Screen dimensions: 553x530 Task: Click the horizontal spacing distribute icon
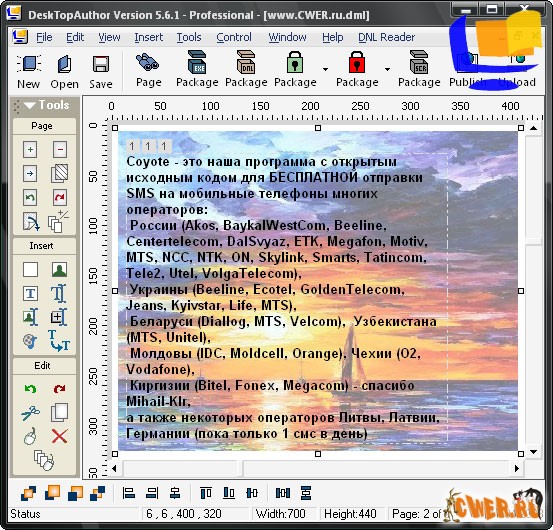tap(283, 493)
